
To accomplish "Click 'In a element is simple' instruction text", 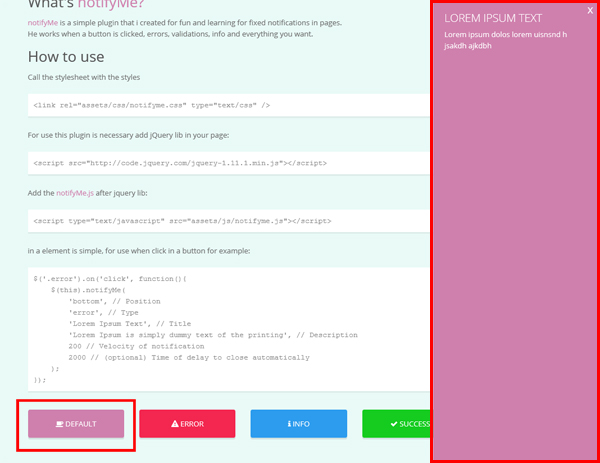I will point(139,251).
